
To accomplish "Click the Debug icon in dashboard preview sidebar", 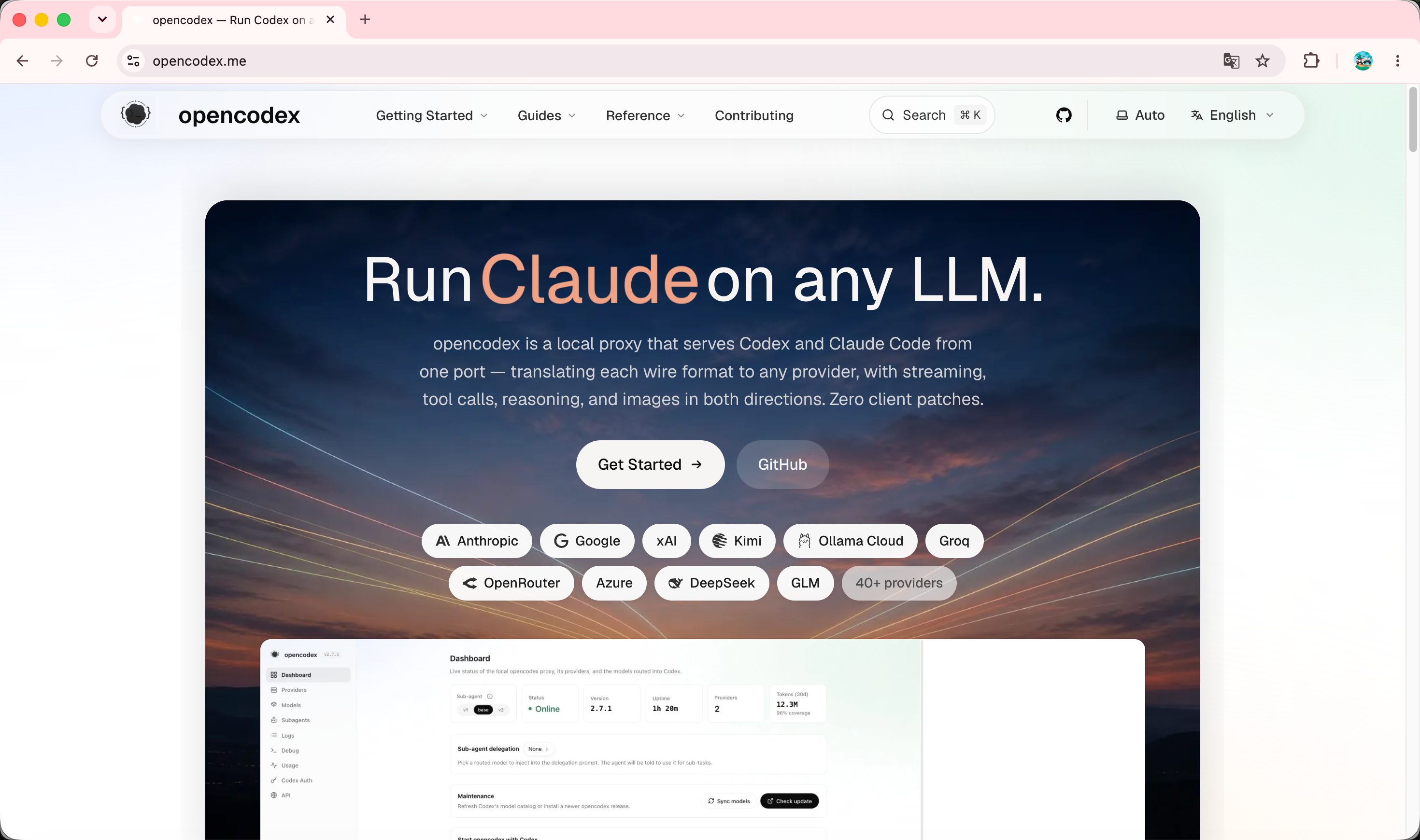I will (x=274, y=751).
